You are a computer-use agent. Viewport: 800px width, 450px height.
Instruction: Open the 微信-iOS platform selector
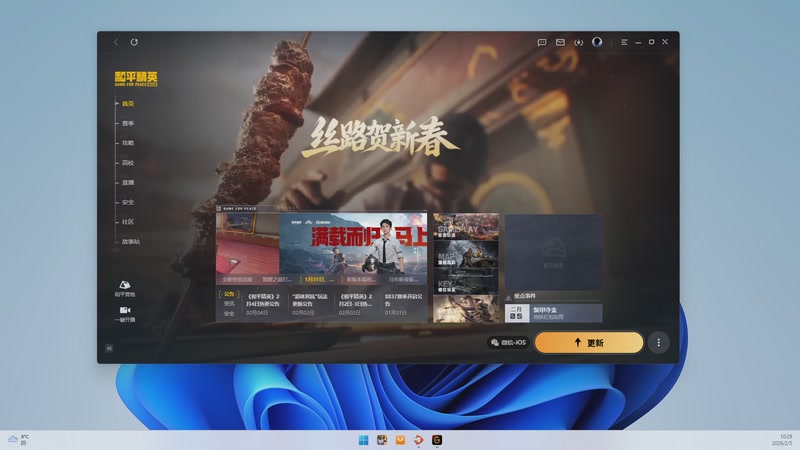point(508,342)
